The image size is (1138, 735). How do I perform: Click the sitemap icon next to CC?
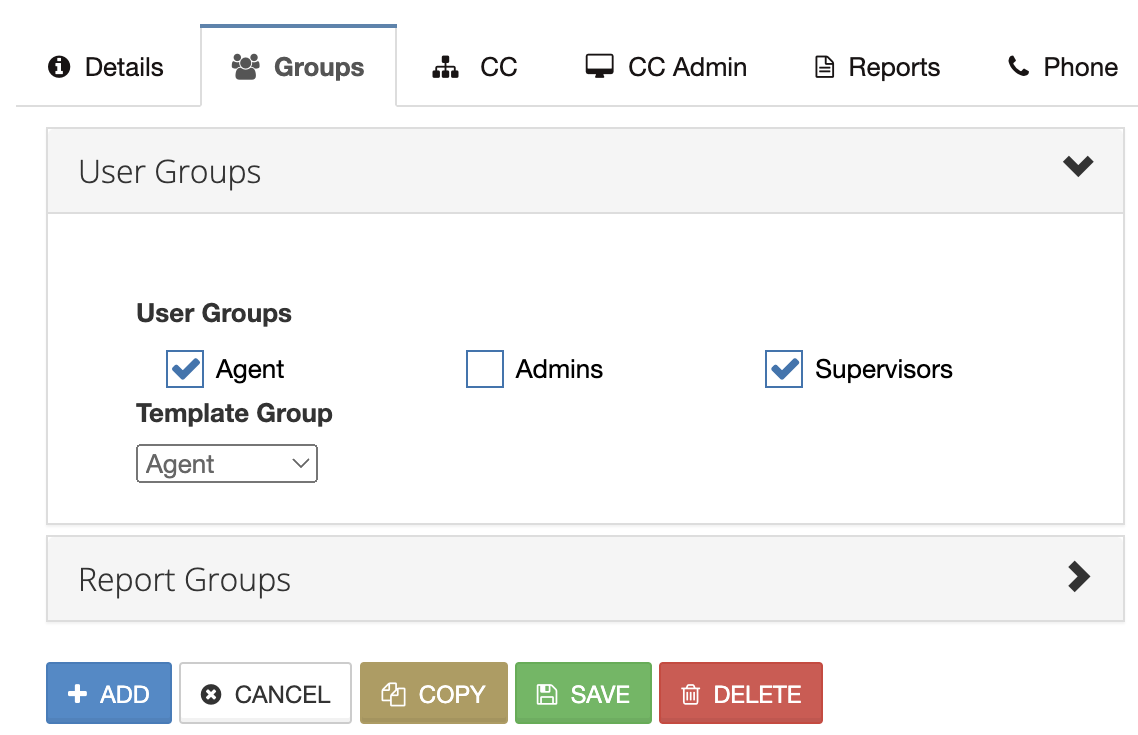445,67
